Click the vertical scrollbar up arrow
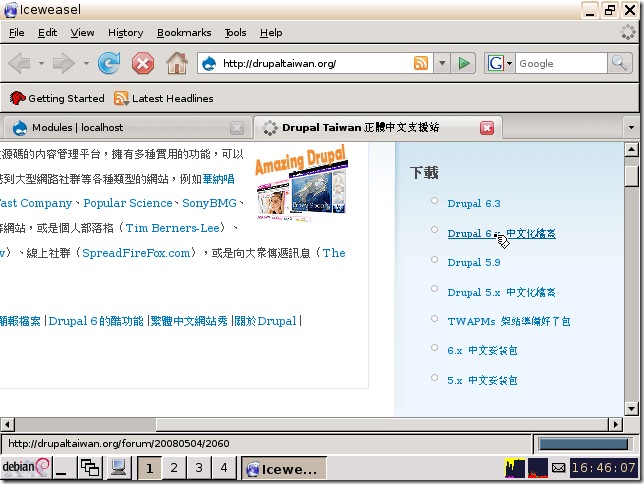 (631, 150)
